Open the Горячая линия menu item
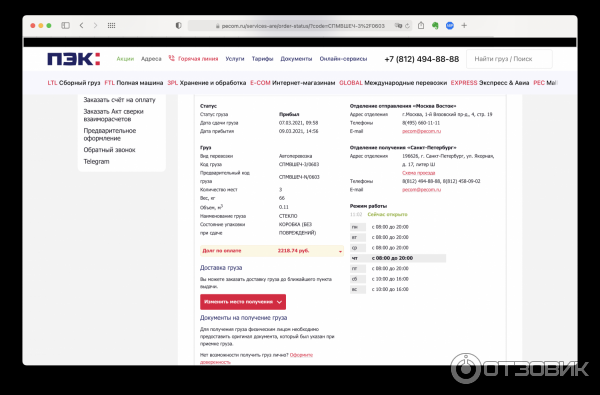This screenshot has width=600, height=395. (198, 59)
